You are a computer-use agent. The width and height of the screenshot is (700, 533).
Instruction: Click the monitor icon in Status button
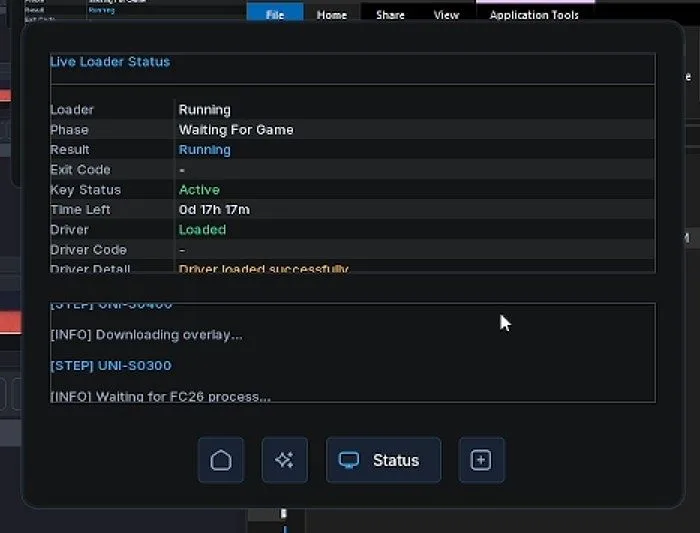click(349, 460)
